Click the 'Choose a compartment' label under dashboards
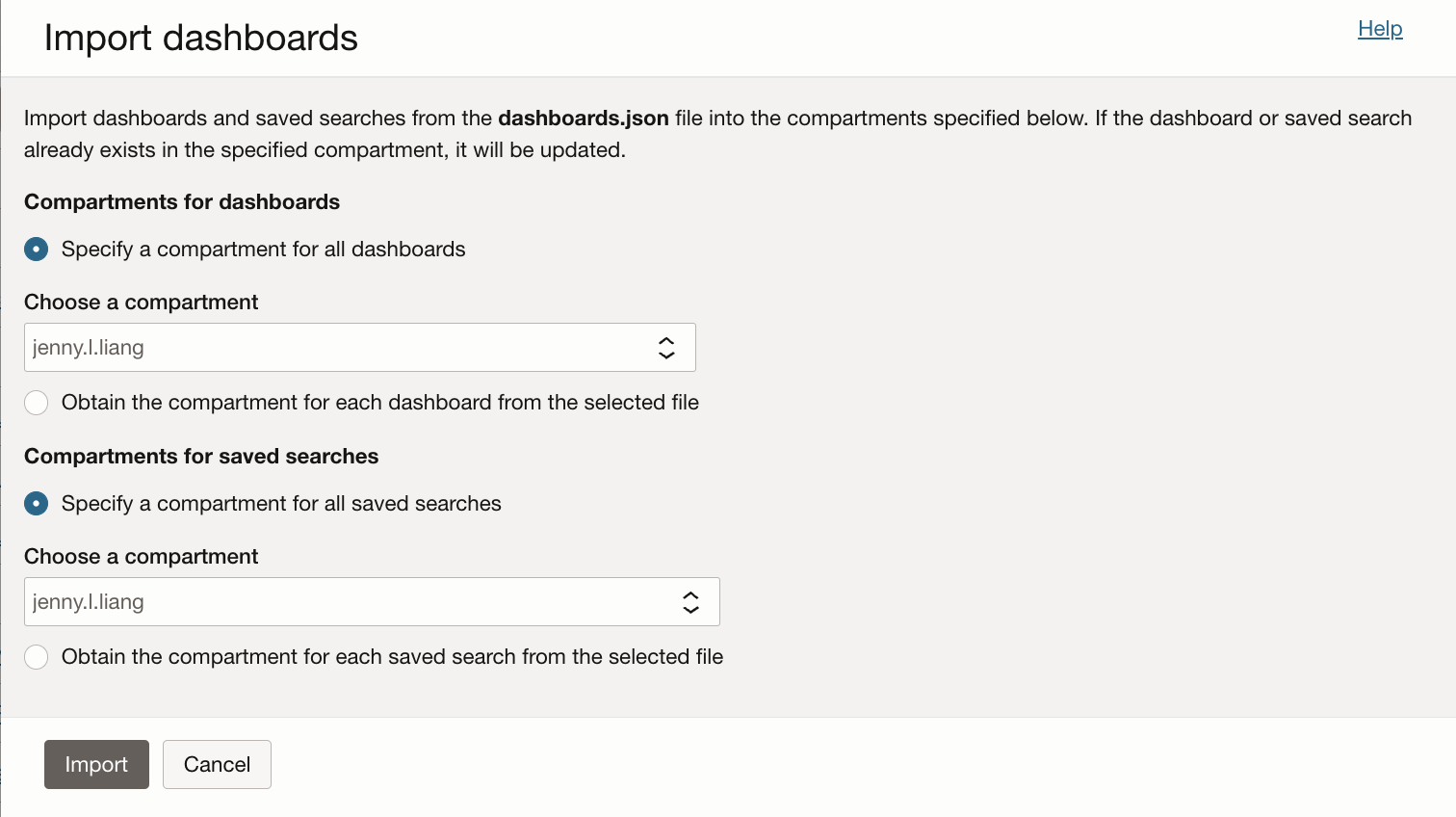Image resolution: width=1456 pixels, height=817 pixels. (x=142, y=303)
